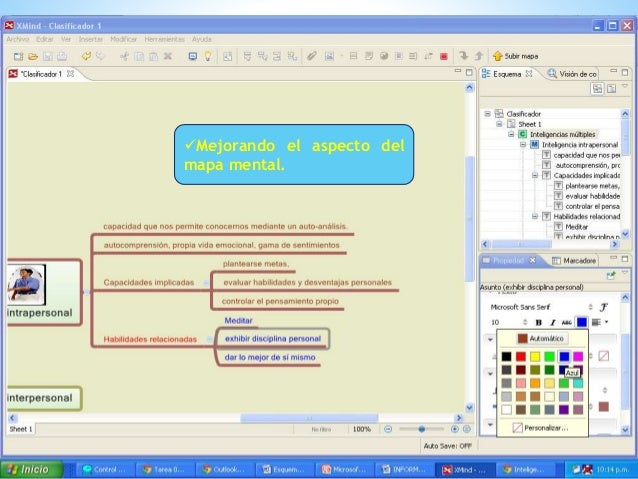This screenshot has width=638, height=479.
Task: Collapse Capacidades implicada node in outline
Action: [x=535, y=175]
